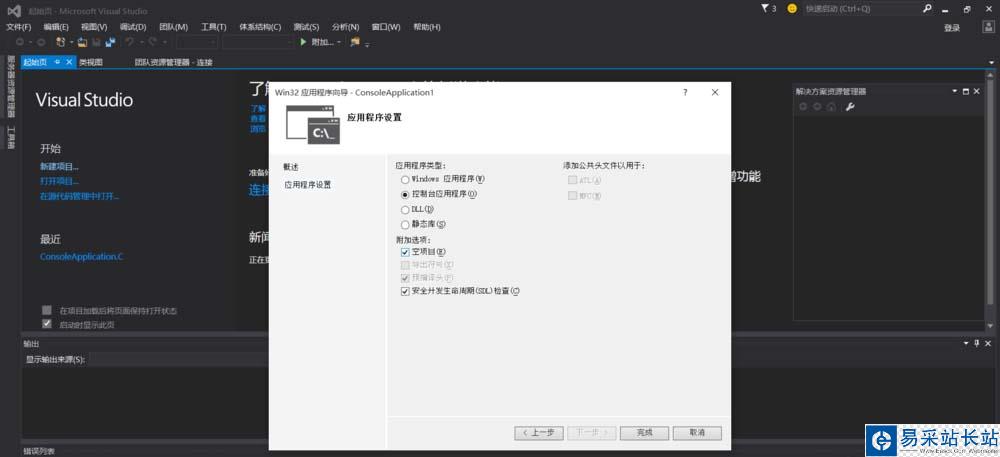Click the 完成 button

coord(645,433)
